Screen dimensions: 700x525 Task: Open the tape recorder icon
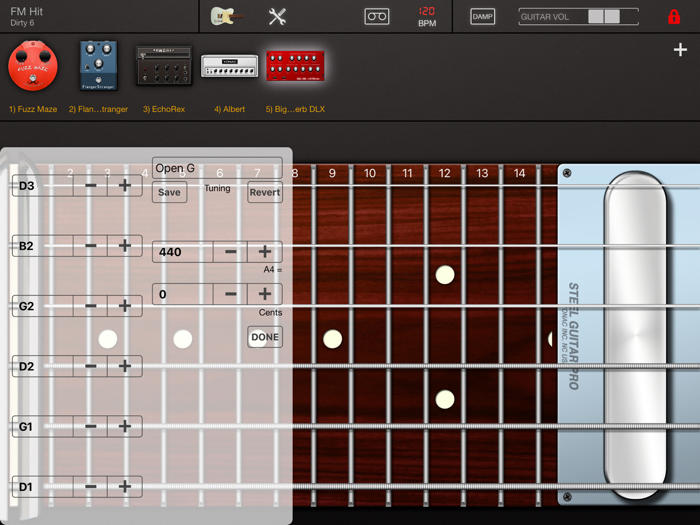pyautogui.click(x=376, y=17)
